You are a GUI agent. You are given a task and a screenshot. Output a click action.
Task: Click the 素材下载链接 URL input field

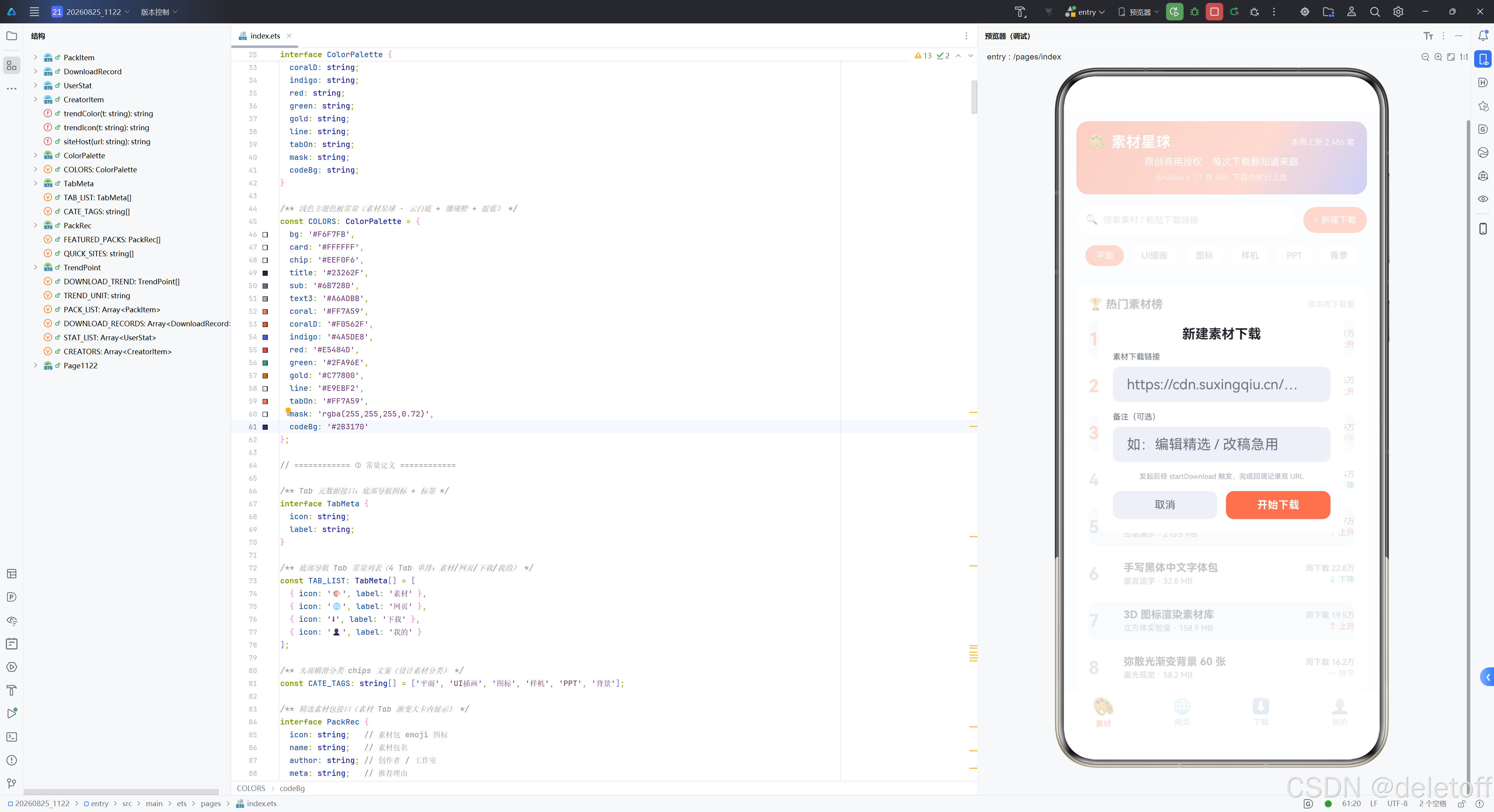pyautogui.click(x=1221, y=384)
